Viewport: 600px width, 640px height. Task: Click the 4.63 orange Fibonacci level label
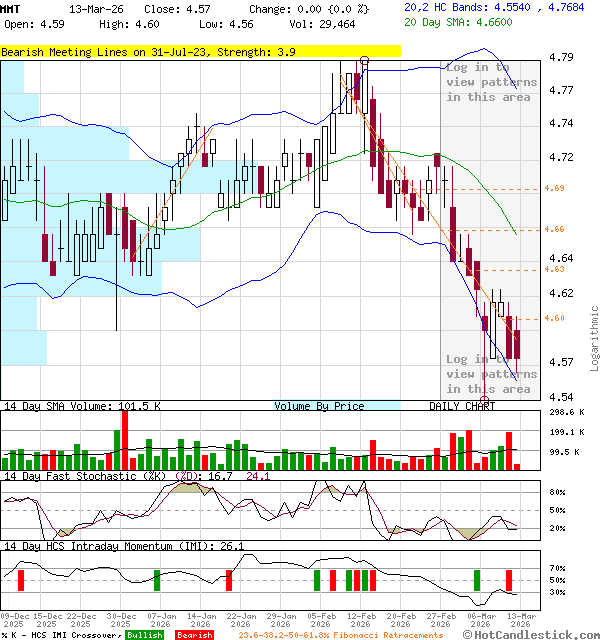pos(555,269)
